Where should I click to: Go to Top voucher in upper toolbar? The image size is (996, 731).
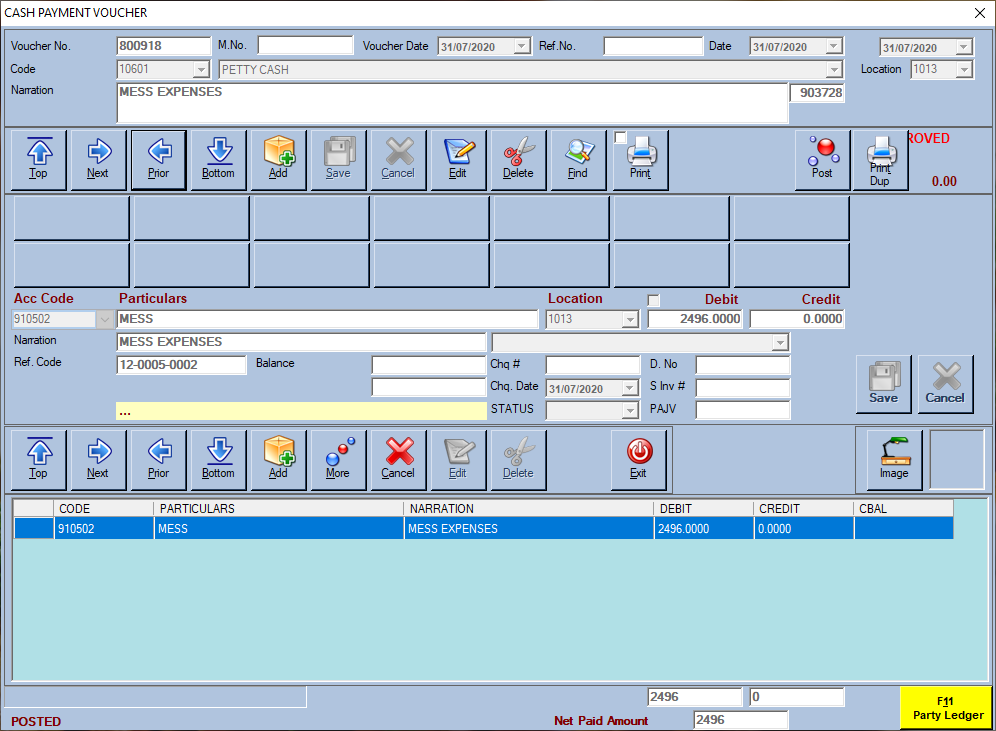coord(39,160)
